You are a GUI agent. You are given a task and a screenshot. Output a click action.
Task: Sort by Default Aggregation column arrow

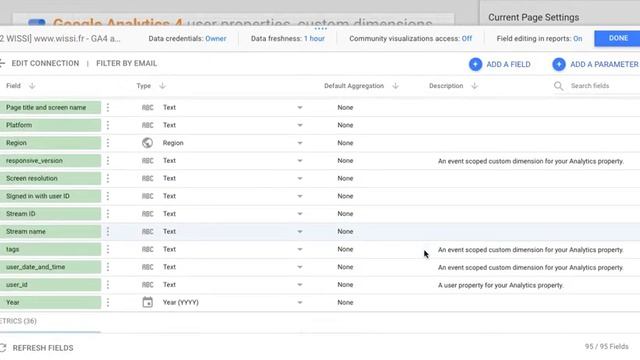tap(395, 86)
